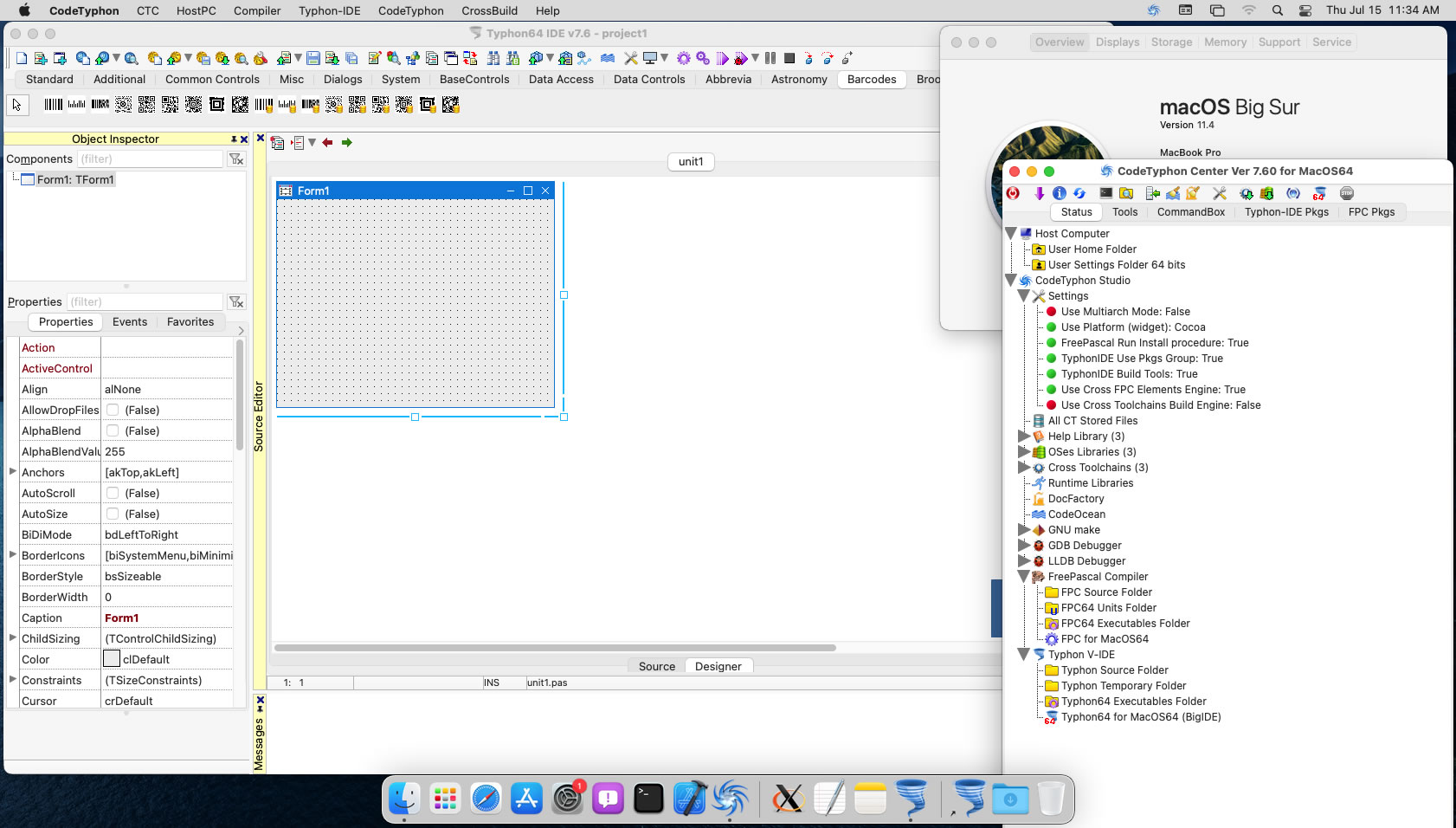This screenshot has width=1456, height=828.
Task: Click the Properties filter field
Action: coord(145,302)
